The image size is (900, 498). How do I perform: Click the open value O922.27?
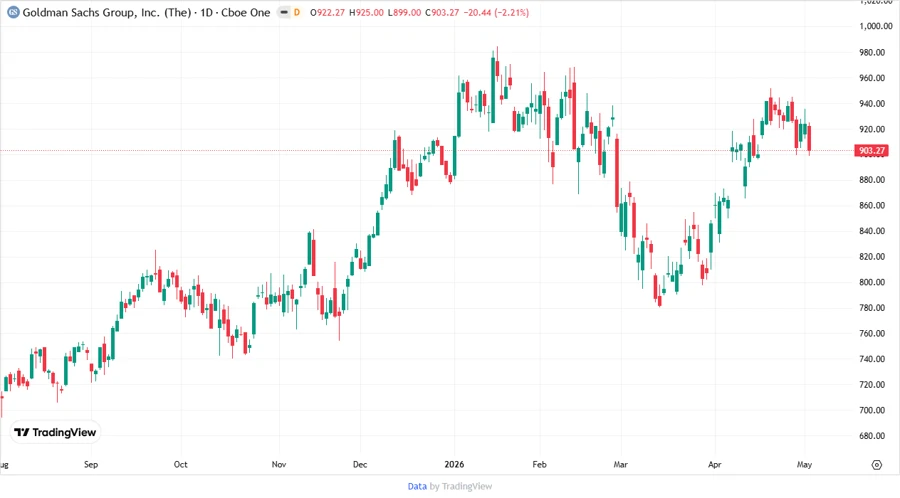pos(327,12)
